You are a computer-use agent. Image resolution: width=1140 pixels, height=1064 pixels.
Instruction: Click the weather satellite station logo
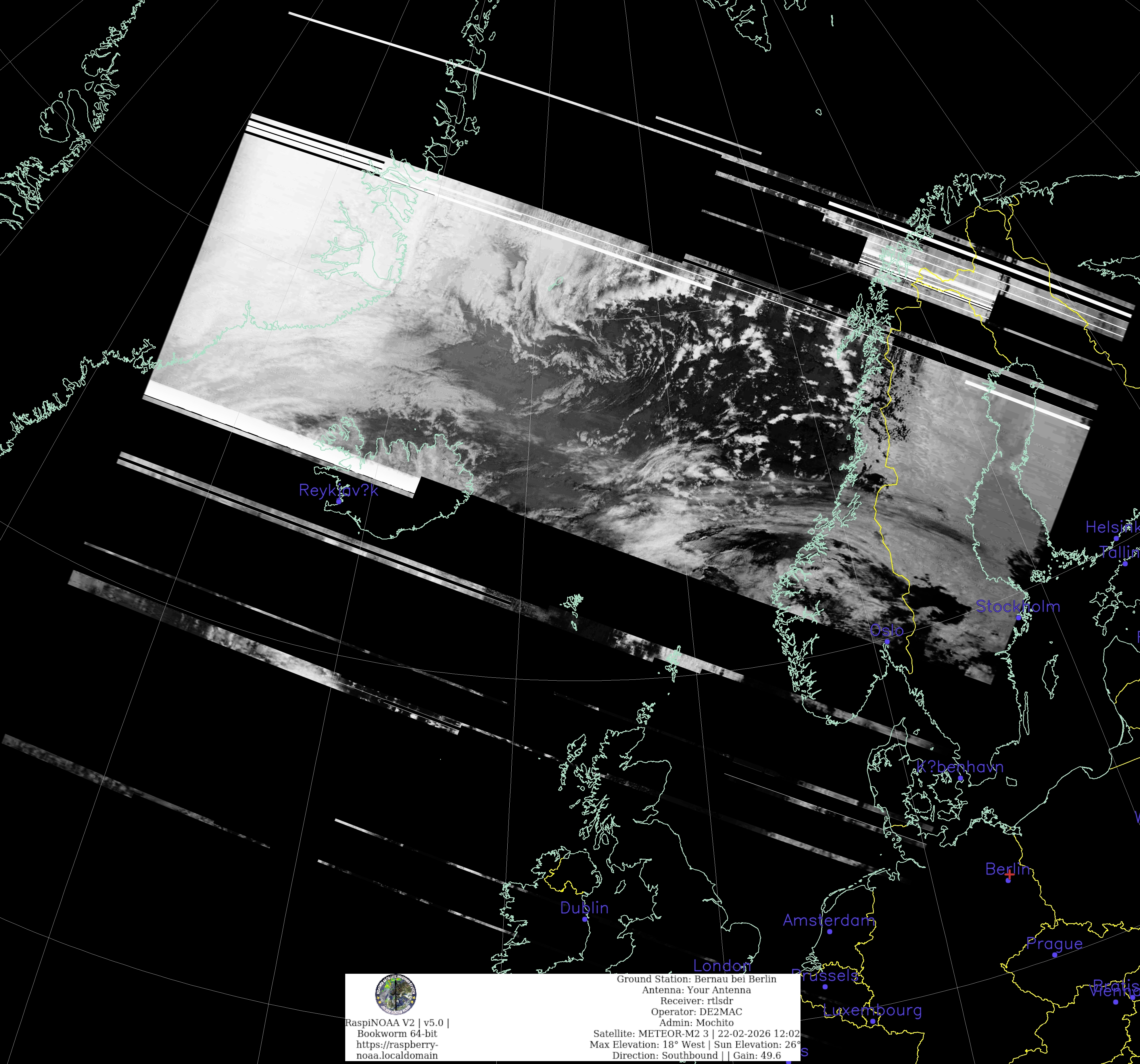click(396, 995)
